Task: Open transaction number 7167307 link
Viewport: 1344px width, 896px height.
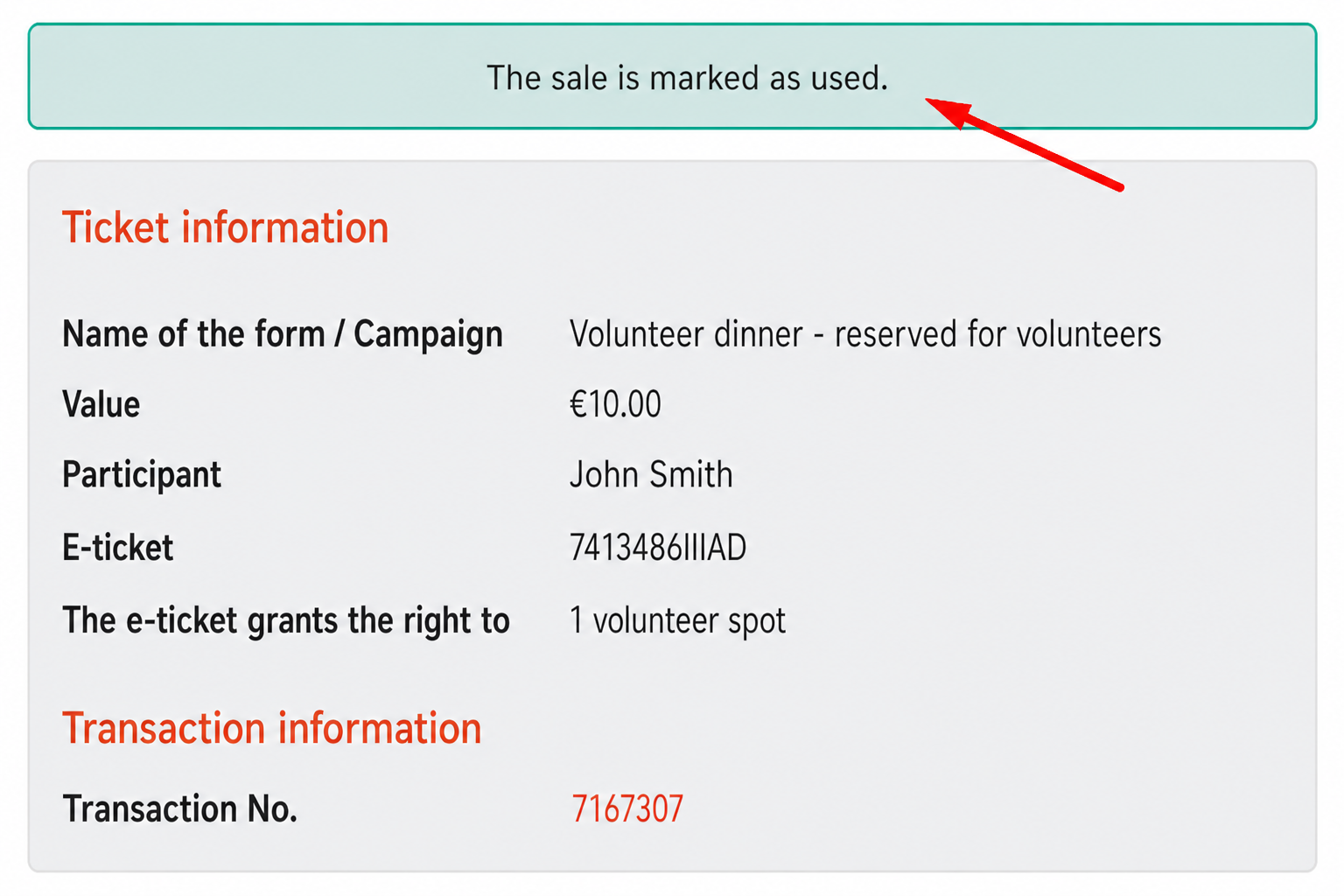Action: [x=626, y=808]
